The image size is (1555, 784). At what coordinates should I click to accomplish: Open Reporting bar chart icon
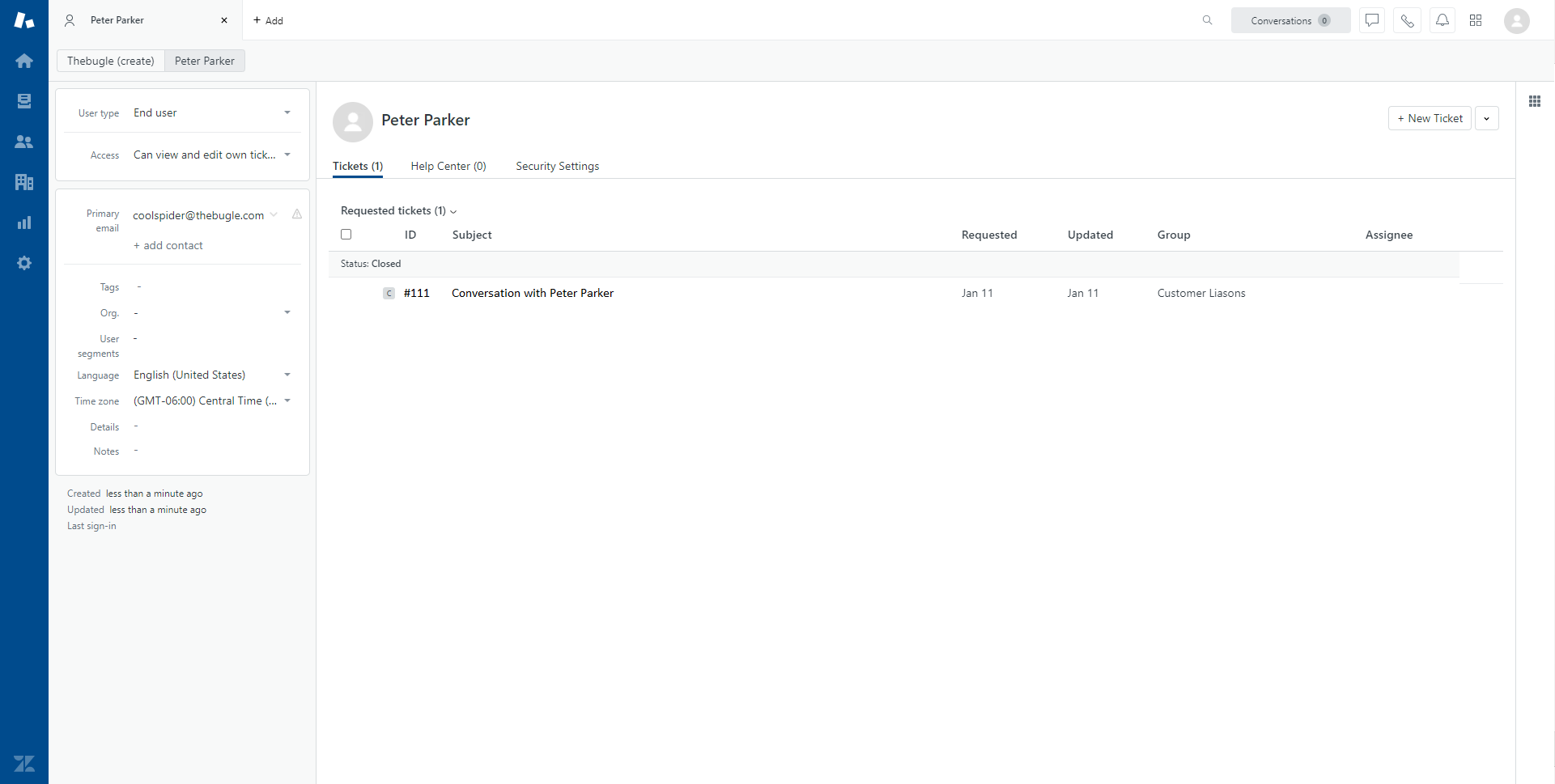[x=24, y=222]
